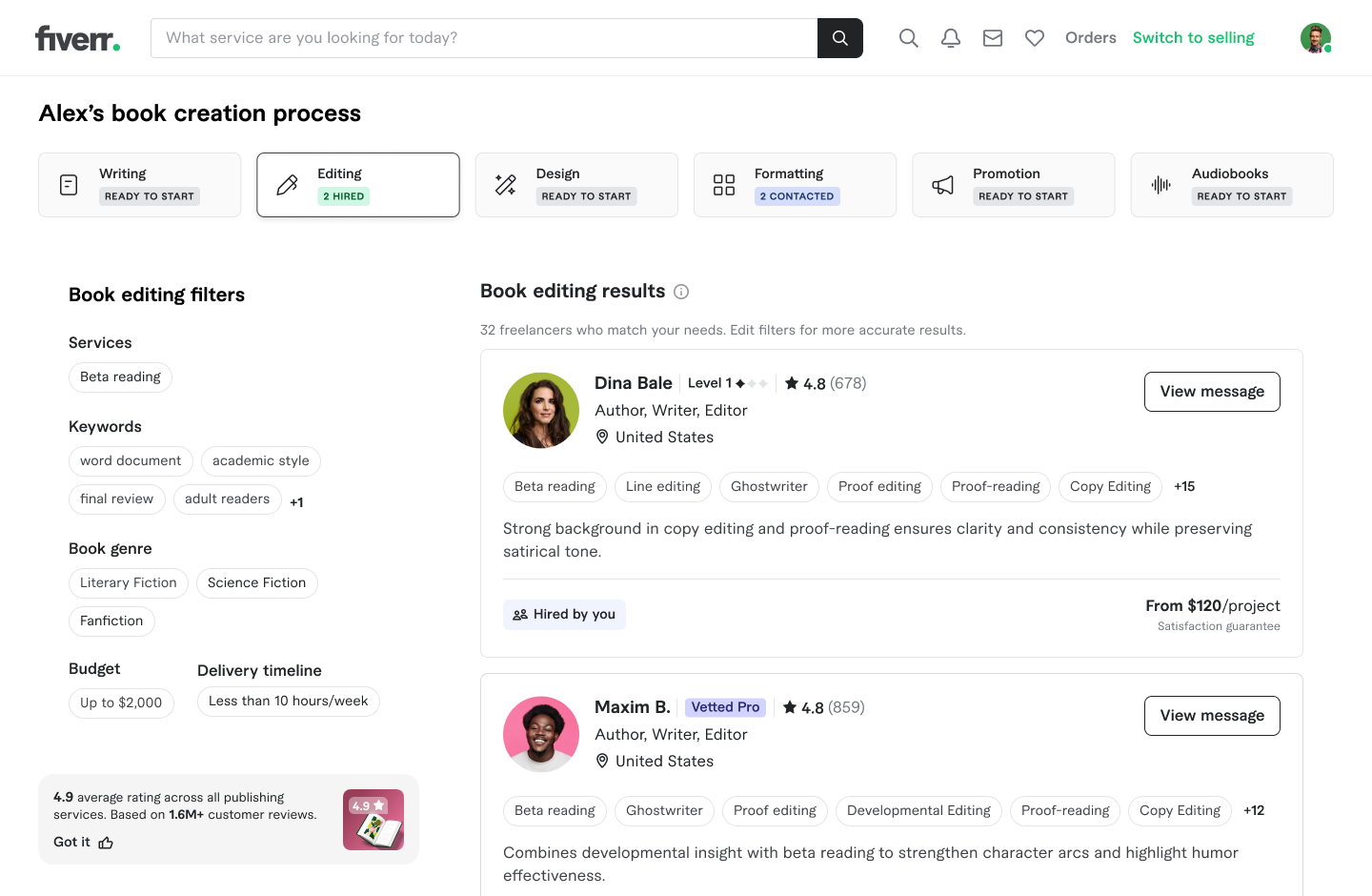
Task: Expand Dina Bale's +15 more skills
Action: pos(1184,486)
